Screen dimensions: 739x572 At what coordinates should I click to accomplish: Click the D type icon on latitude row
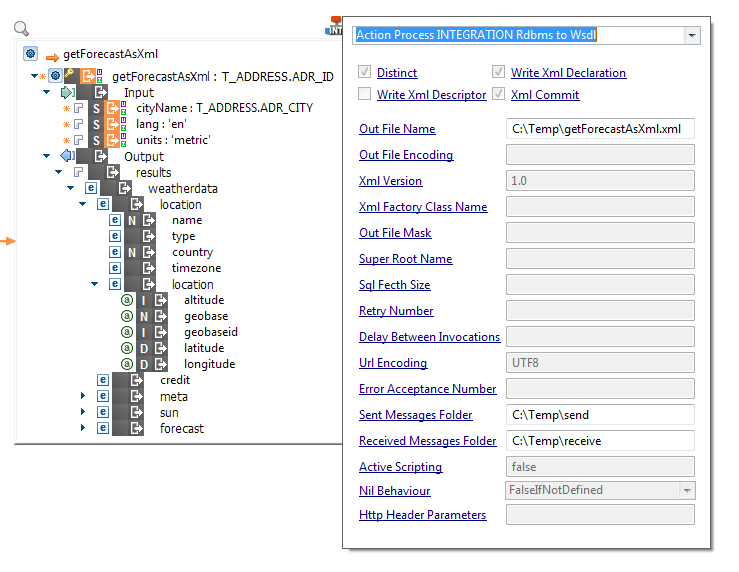pos(144,349)
